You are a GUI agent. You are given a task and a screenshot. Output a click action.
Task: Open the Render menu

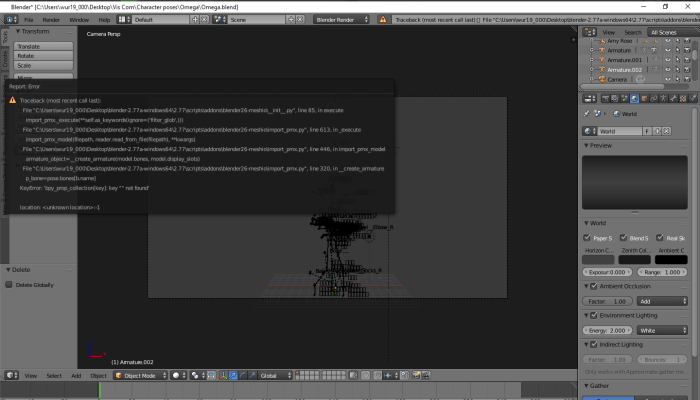pyautogui.click(x=51, y=19)
